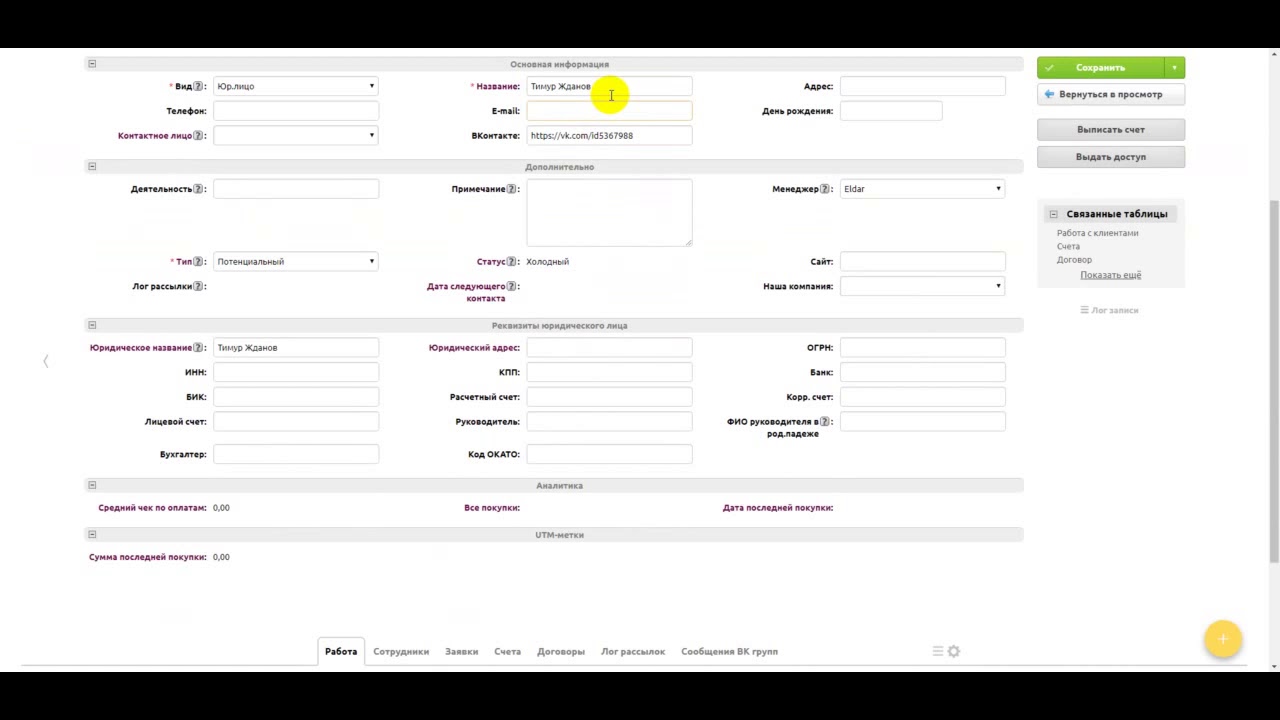This screenshot has width=1280, height=720.
Task: Click help icon next to Вид label
Action: [x=198, y=86]
